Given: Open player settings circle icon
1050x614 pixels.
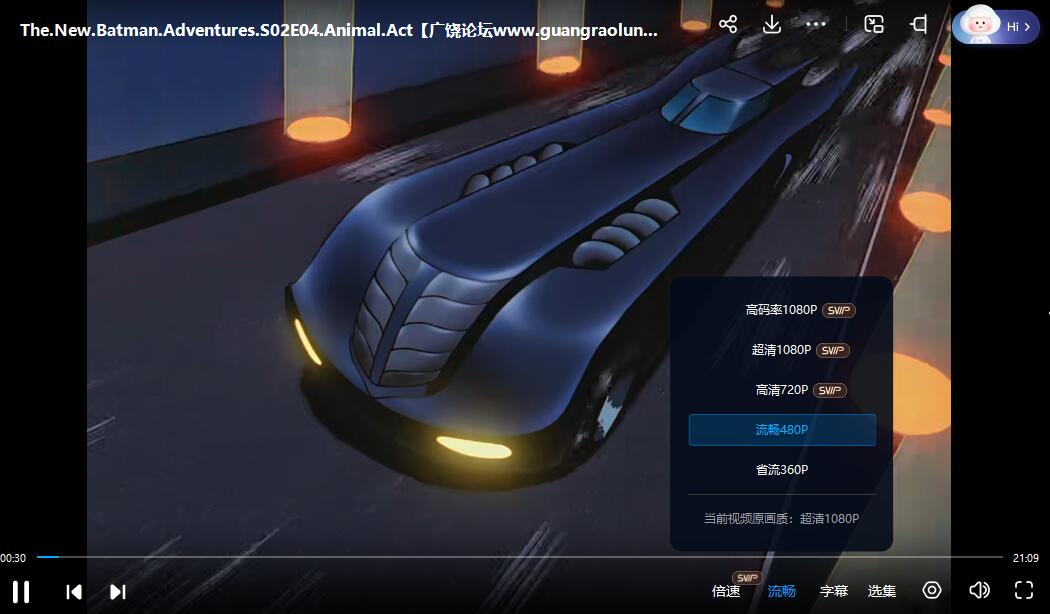Looking at the screenshot, I should [x=931, y=590].
